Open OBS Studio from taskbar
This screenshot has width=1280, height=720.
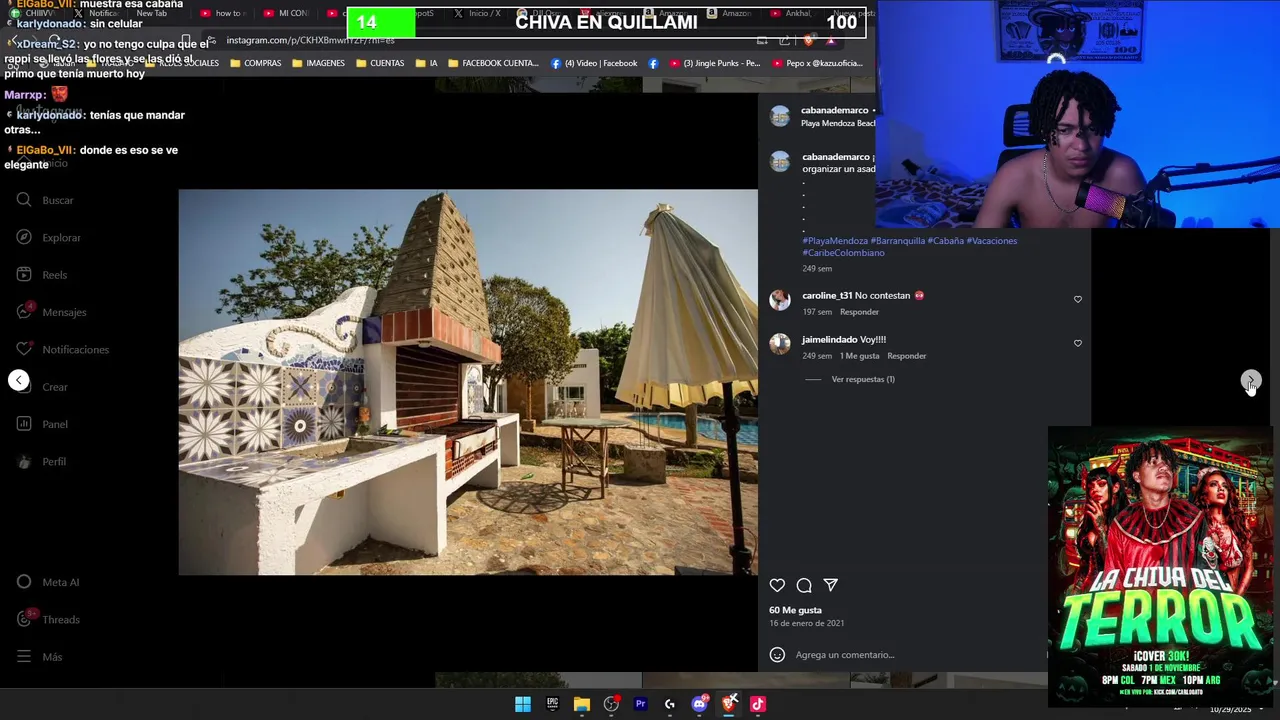click(611, 704)
